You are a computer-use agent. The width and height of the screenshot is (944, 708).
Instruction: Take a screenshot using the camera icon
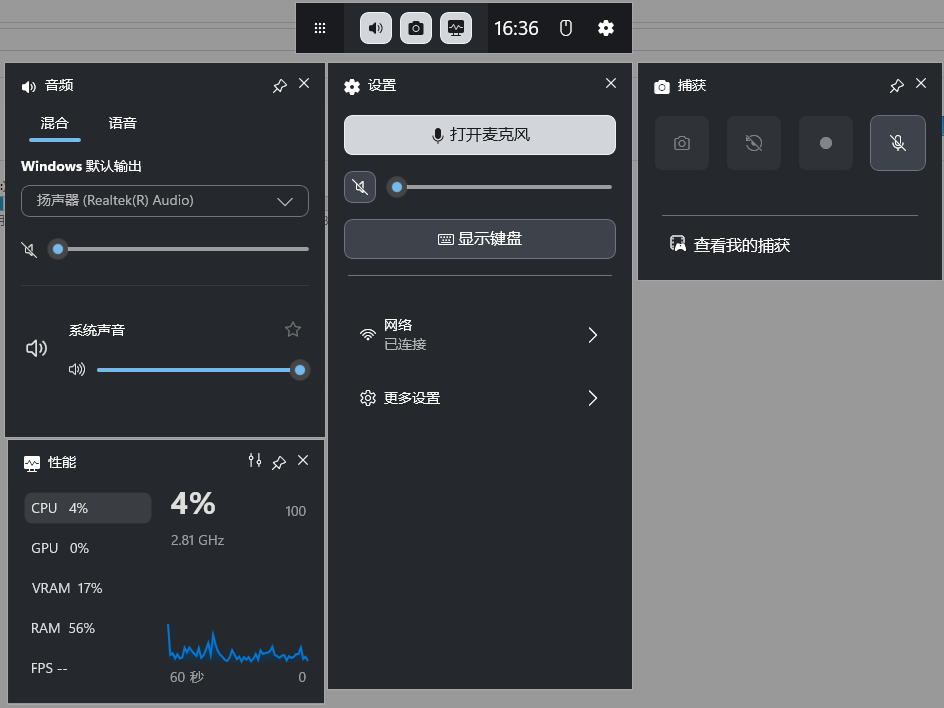coord(681,143)
